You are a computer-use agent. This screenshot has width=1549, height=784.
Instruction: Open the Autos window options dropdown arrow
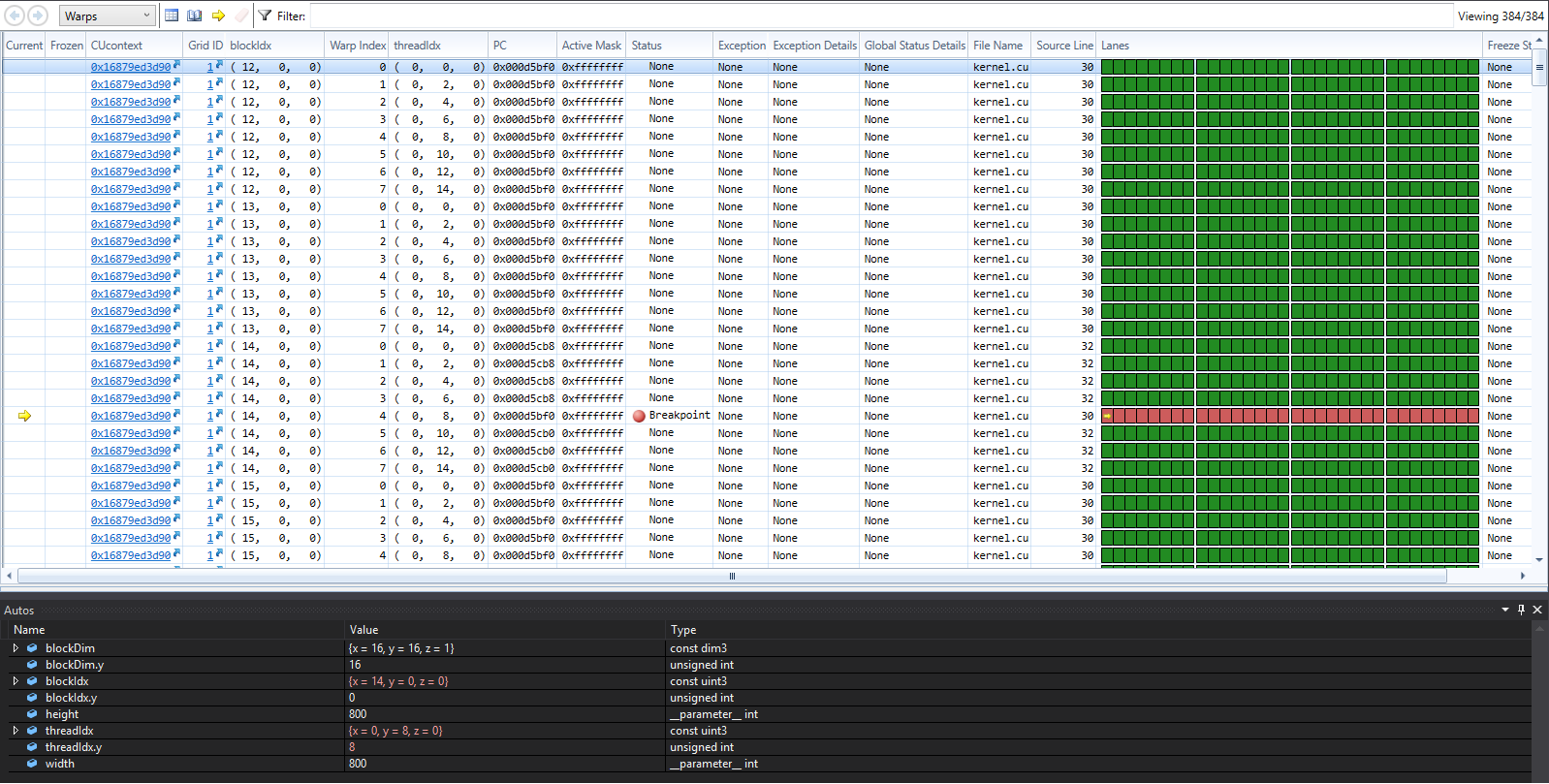tap(1505, 610)
